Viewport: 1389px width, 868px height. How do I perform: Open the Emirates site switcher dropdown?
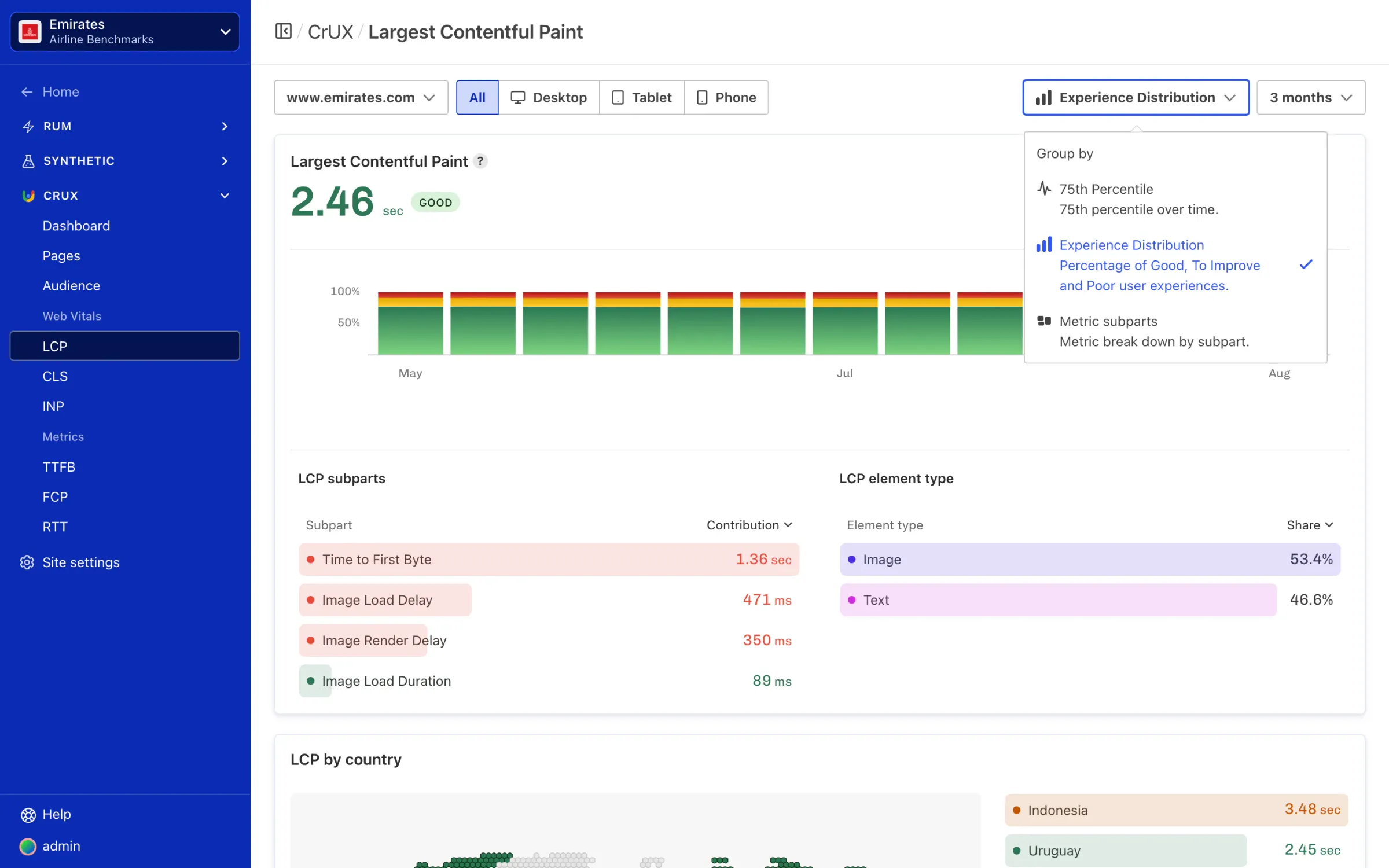(x=125, y=32)
